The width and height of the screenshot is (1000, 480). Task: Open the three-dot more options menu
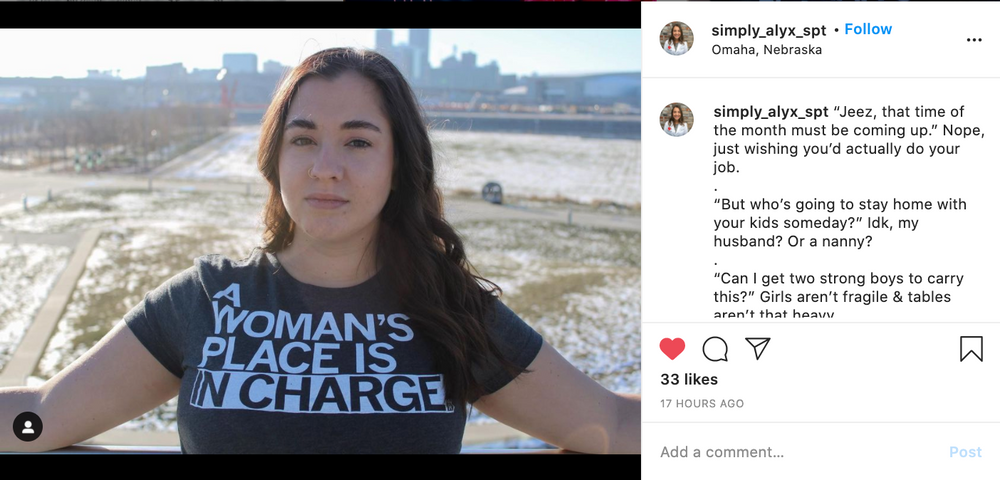pyautogui.click(x=974, y=40)
